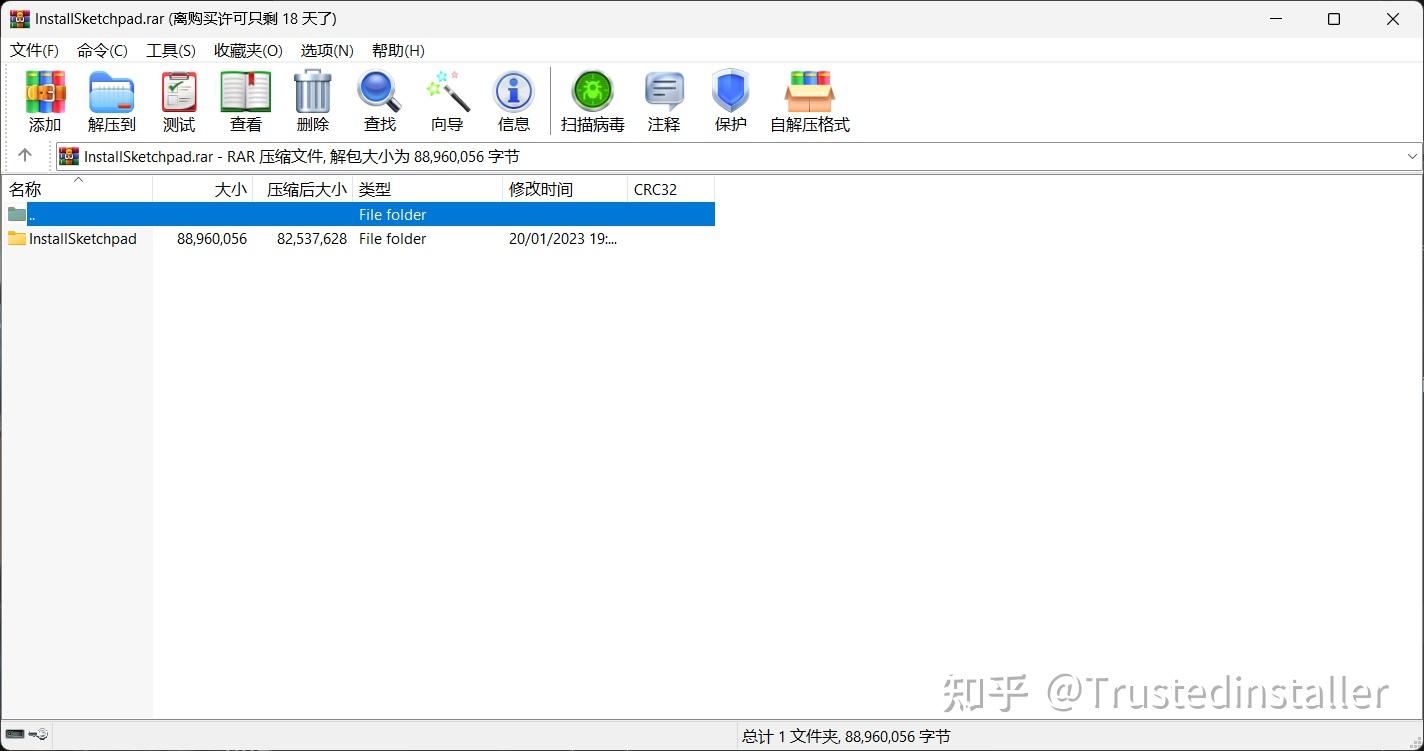
Task: Click the 解压到 (Extract To) icon
Action: pos(111,100)
